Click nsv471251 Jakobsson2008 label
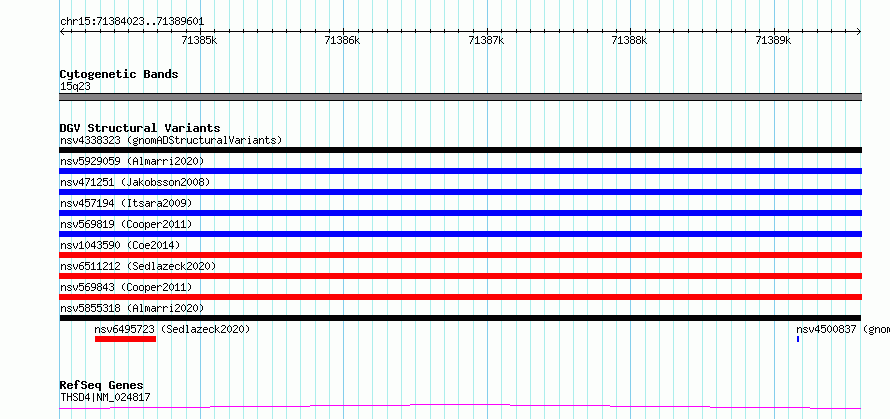The image size is (890, 419). pos(135,182)
